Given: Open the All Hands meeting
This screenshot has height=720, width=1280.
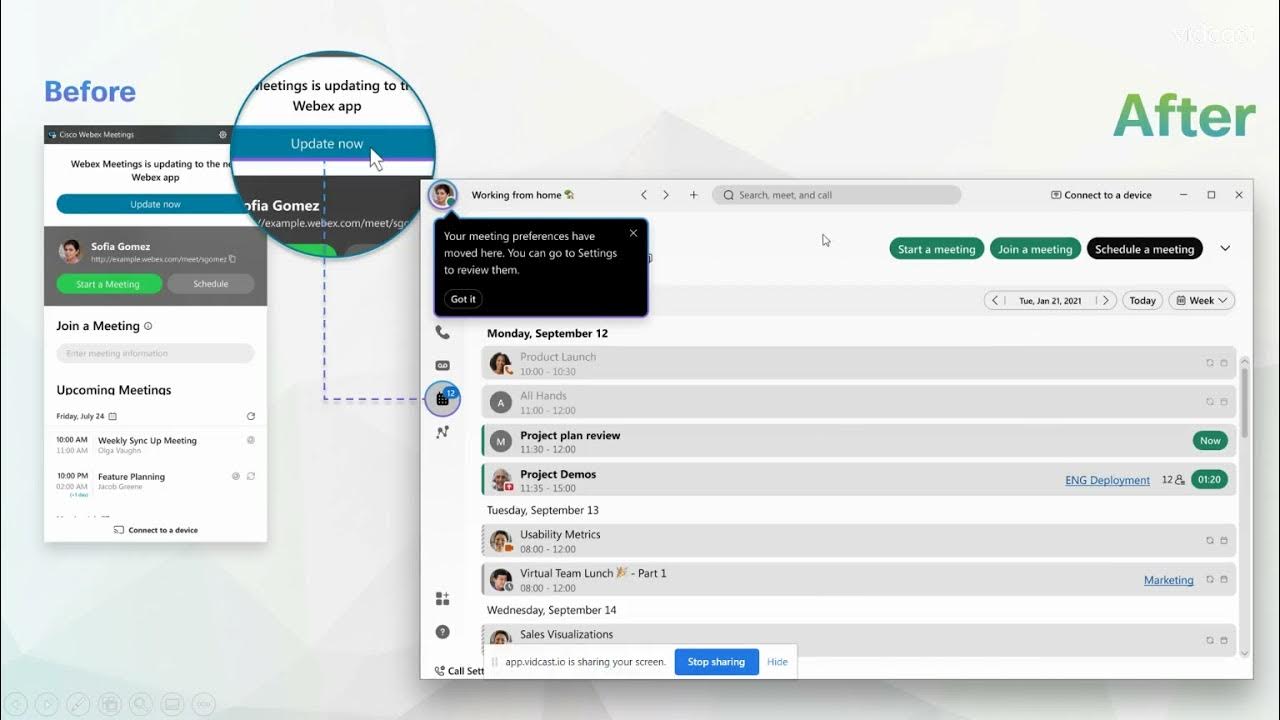Looking at the screenshot, I should [859, 402].
